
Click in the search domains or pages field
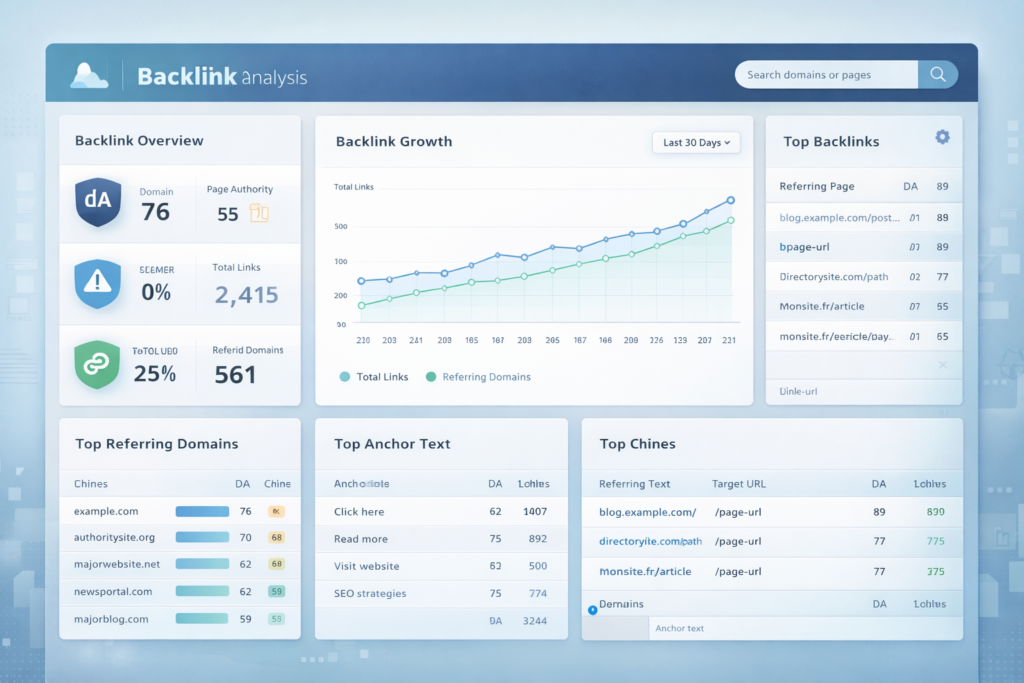[825, 75]
